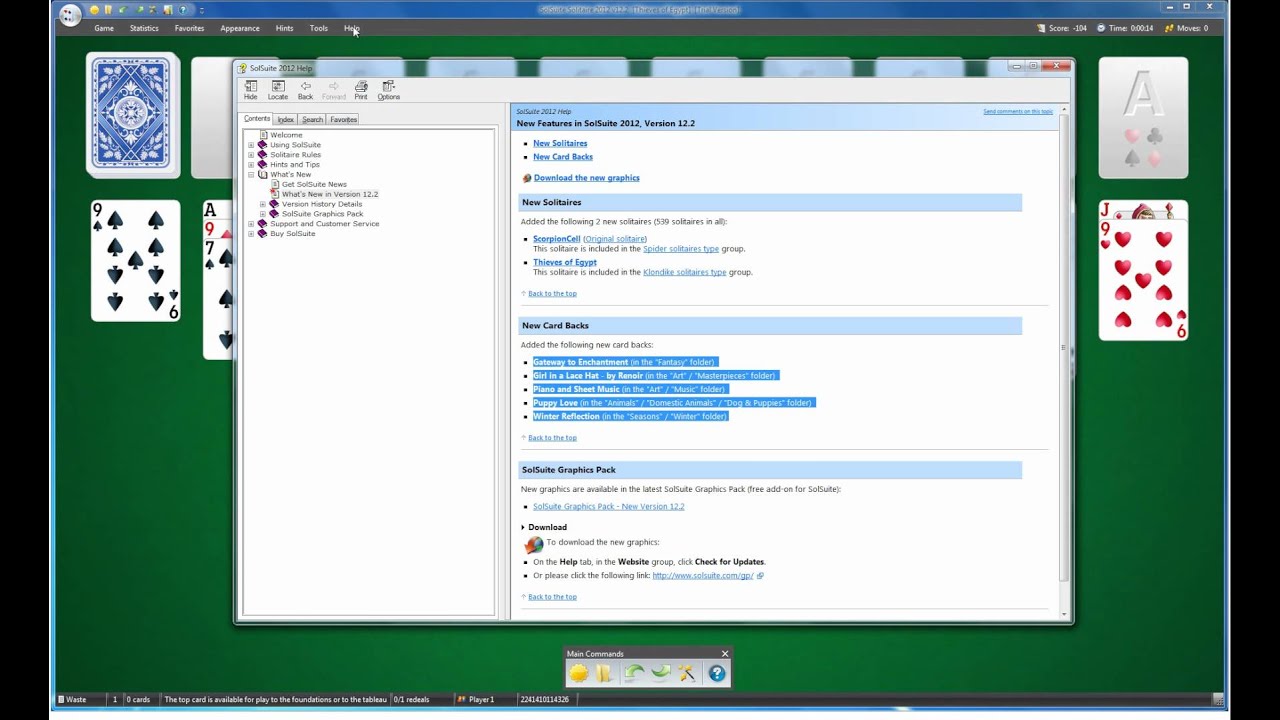Click green Redo arrow in Main Commands

coord(660,674)
